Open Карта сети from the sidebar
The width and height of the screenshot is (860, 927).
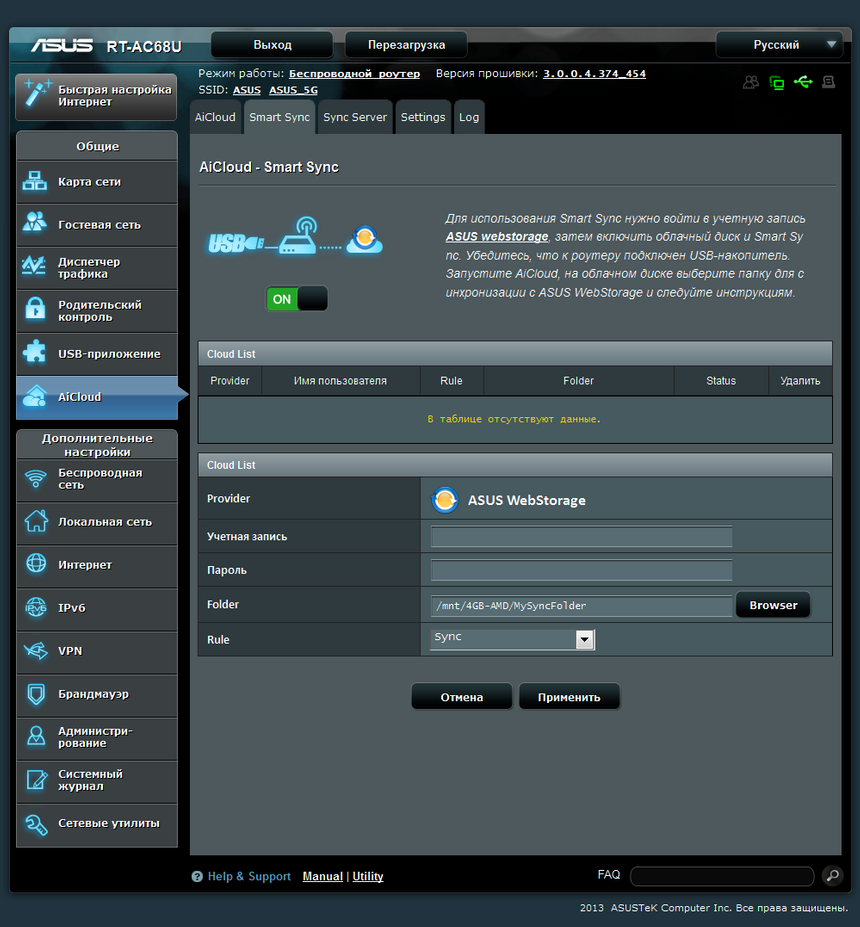90,182
